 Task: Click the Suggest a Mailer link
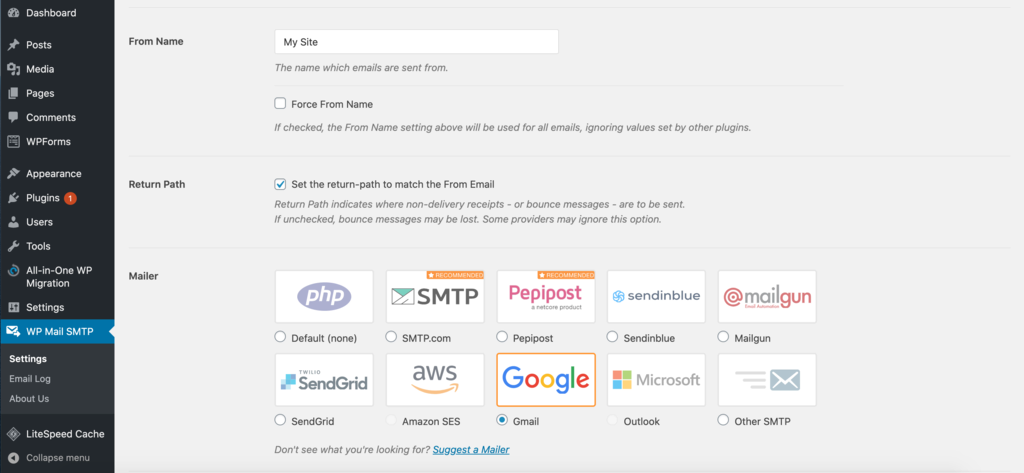471,450
